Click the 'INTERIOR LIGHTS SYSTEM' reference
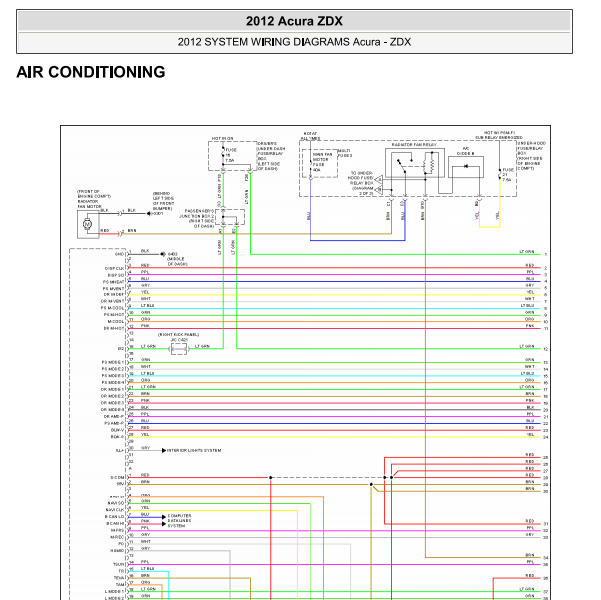 tap(194, 450)
